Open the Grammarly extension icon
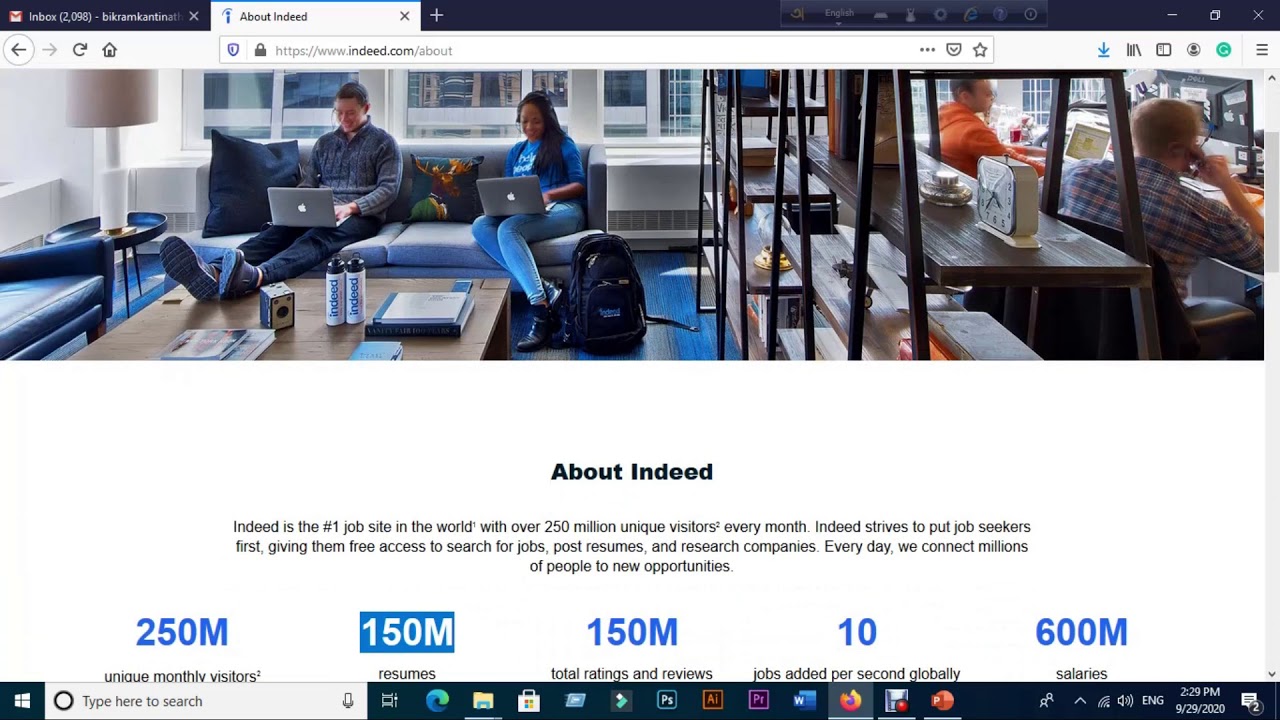1280x720 pixels. 1223,50
